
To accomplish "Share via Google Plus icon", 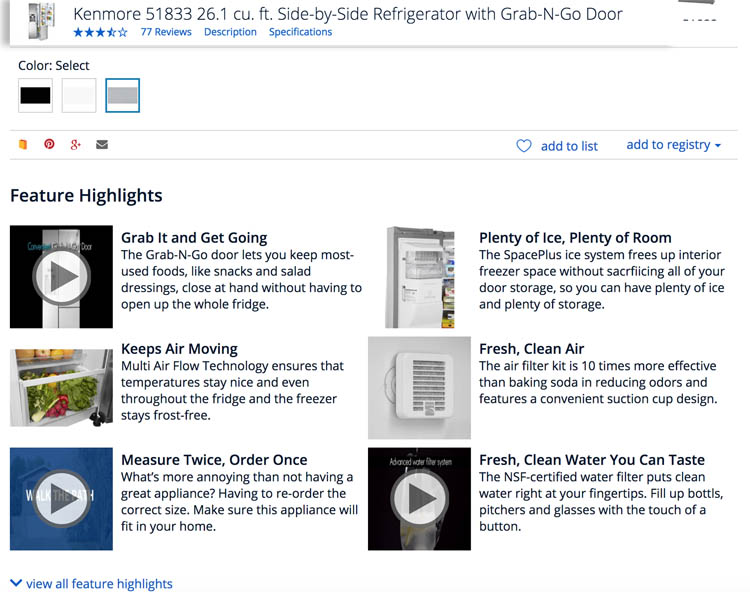I will (75, 144).
